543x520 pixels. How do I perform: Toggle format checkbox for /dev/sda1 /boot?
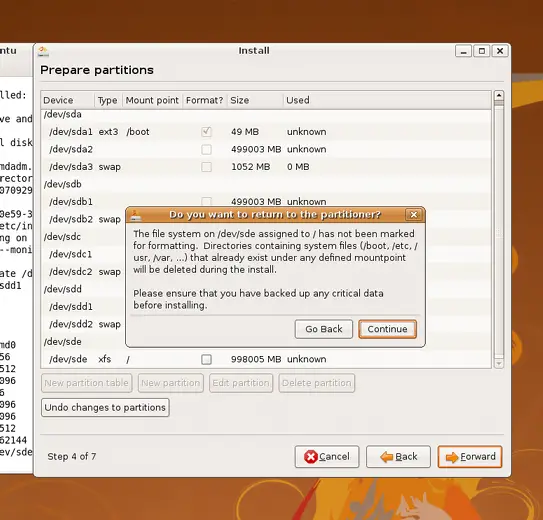click(x=206, y=132)
